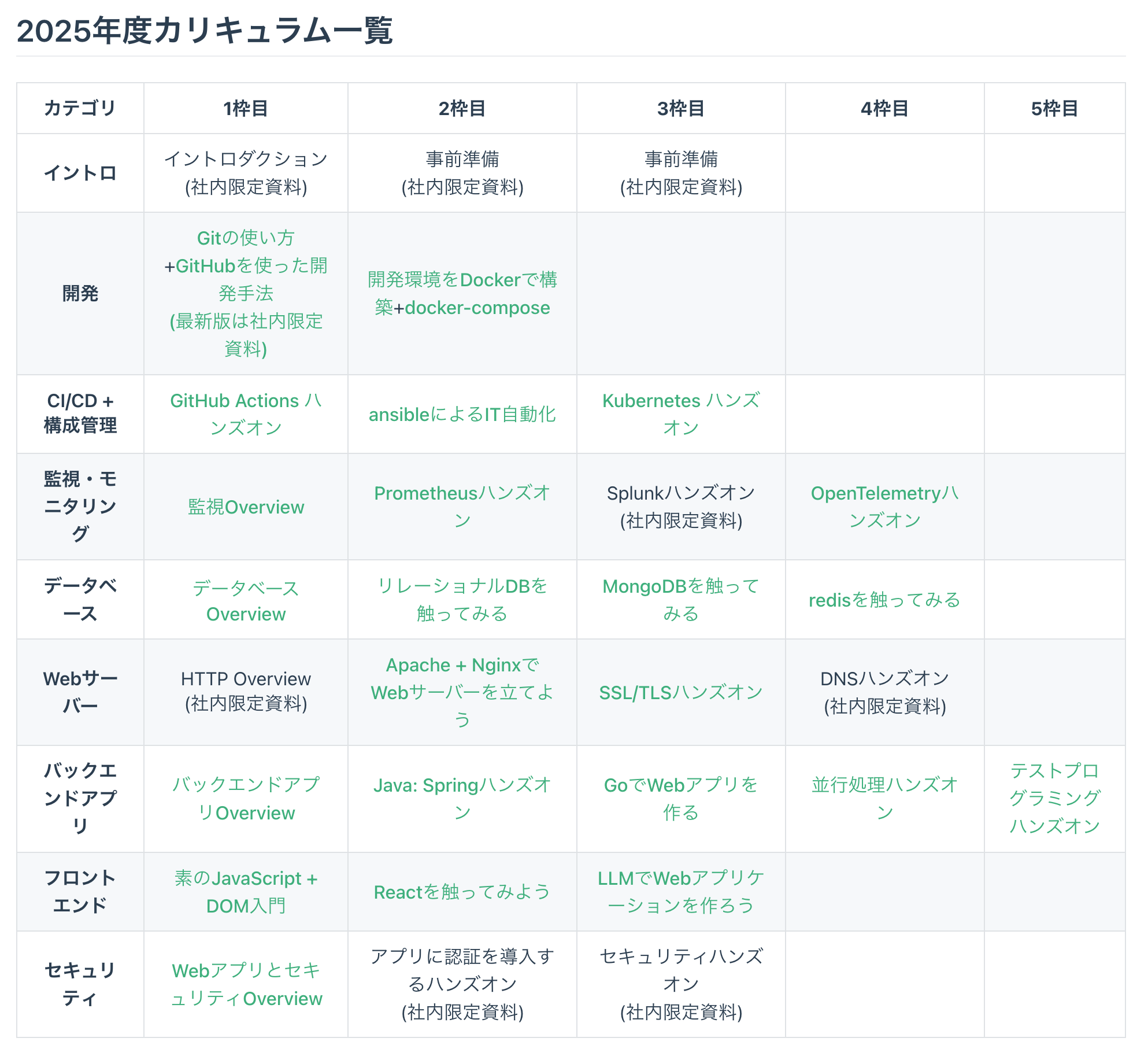The height and width of the screenshot is (1049, 1148).
Task: Click 開発環境をDockerで構築 link
Action: click(462, 280)
